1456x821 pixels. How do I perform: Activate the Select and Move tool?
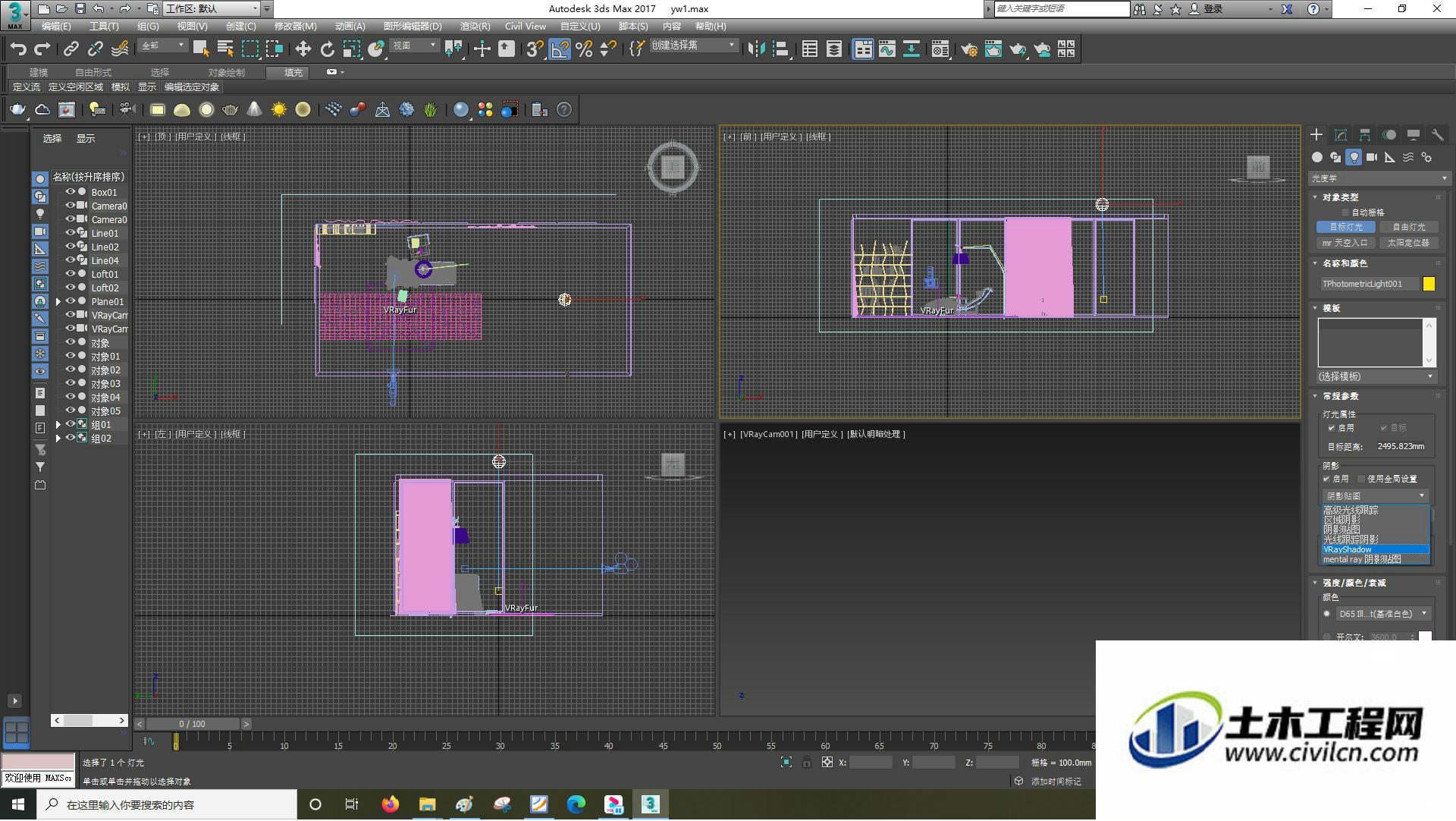point(303,49)
